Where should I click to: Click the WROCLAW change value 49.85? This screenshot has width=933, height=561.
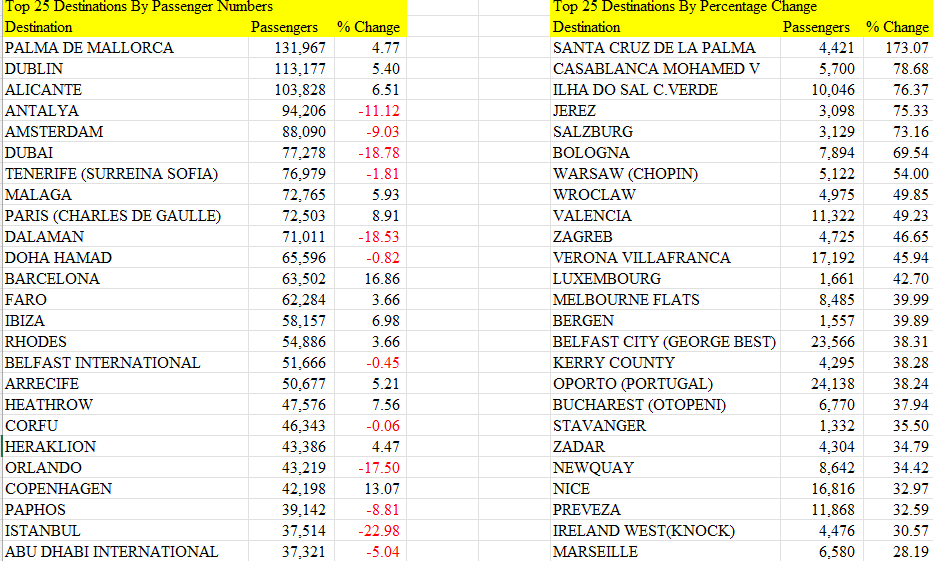point(898,195)
